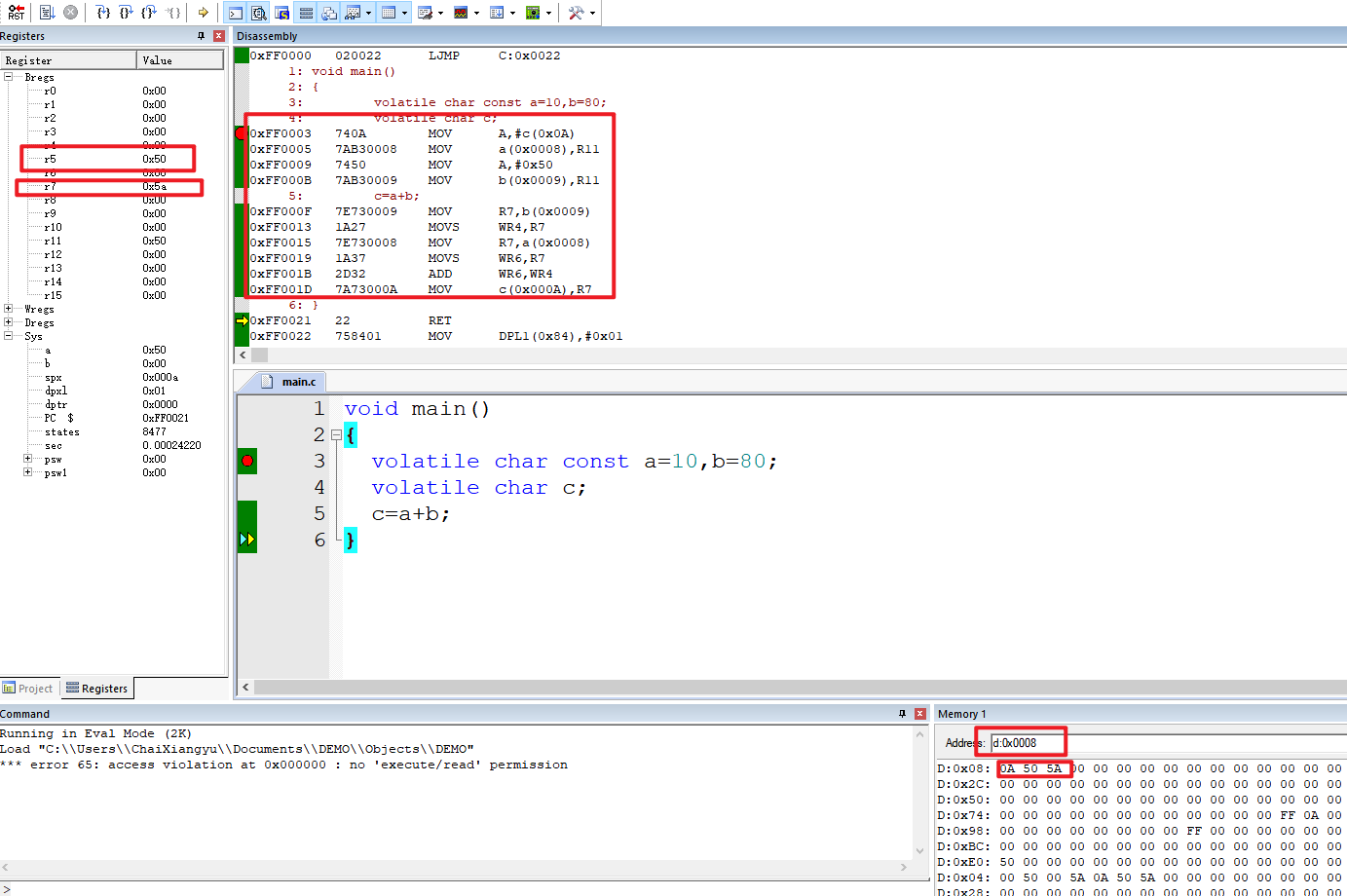
Task: Click the Memory Windows icon
Action: coord(389,13)
